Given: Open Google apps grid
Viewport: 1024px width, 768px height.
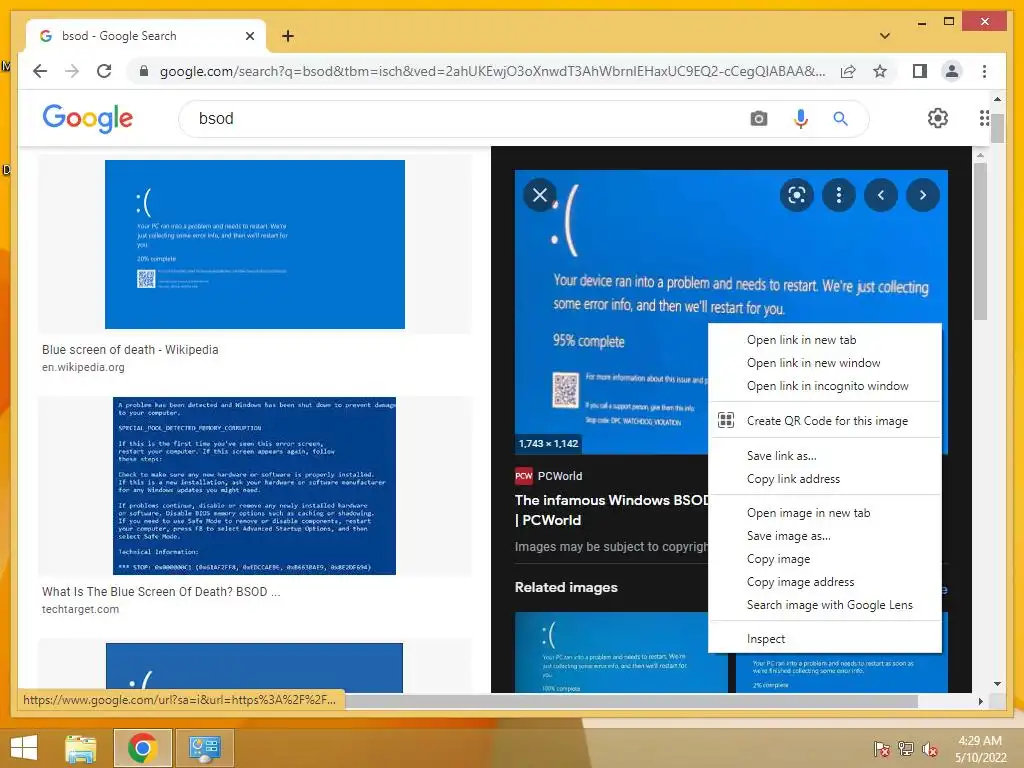Looking at the screenshot, I should [x=984, y=118].
